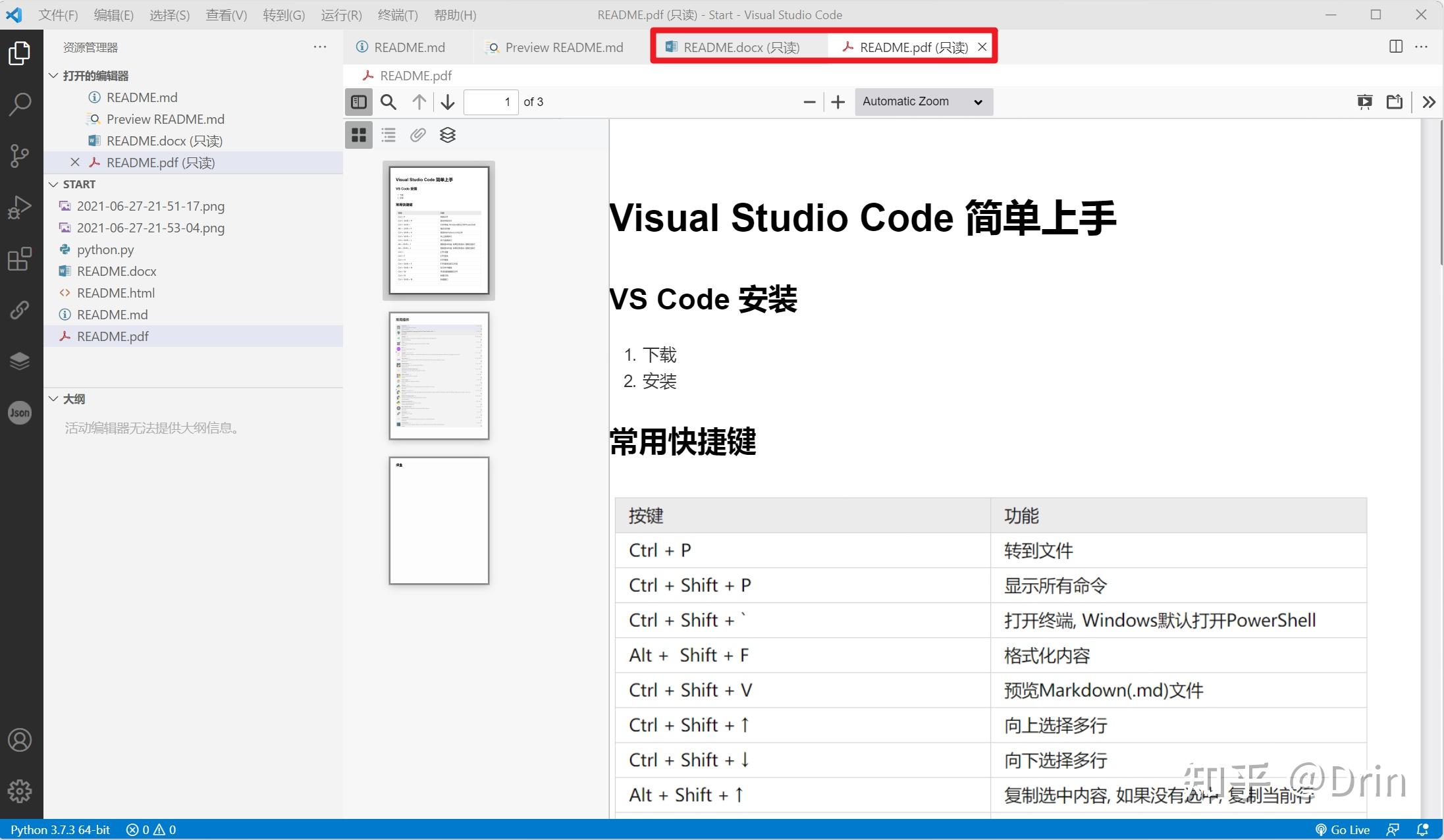
Task: Click the layers stack icon in activity bar
Action: point(20,361)
